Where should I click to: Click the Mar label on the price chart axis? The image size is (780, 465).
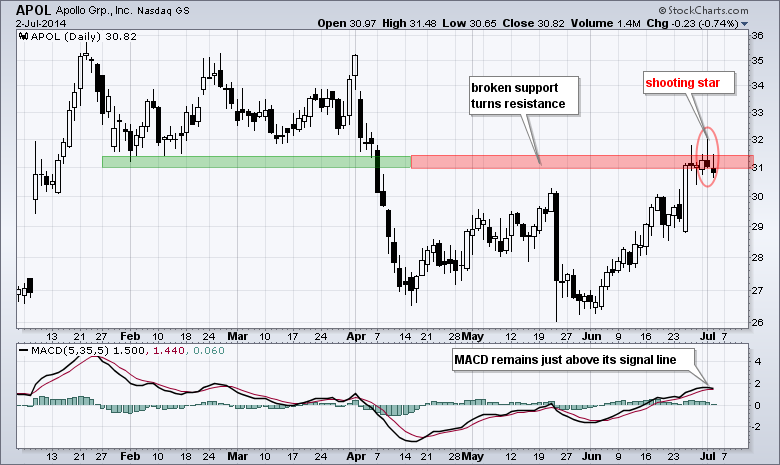(237, 337)
